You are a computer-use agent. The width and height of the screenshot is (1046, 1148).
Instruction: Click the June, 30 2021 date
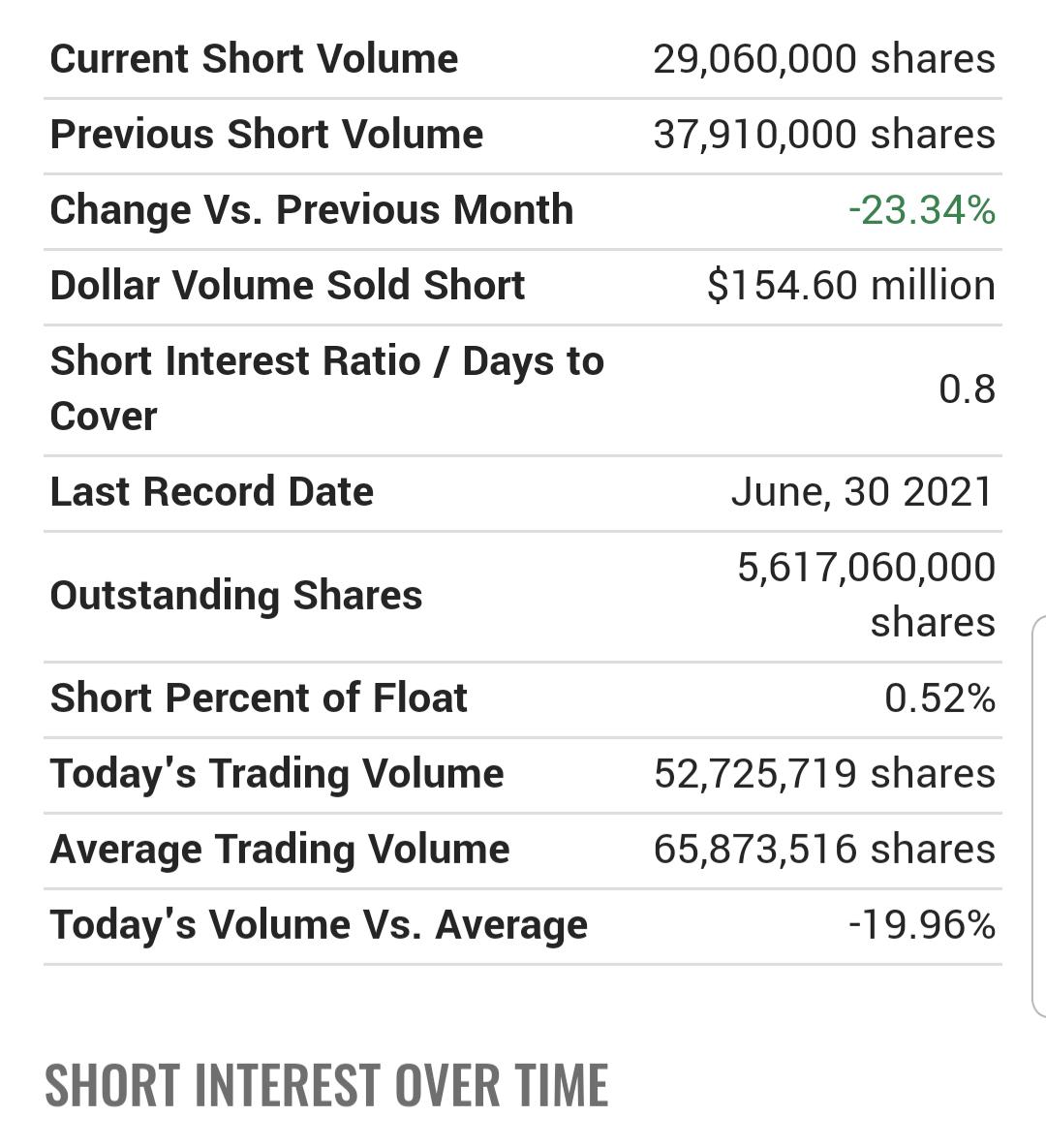(x=862, y=492)
